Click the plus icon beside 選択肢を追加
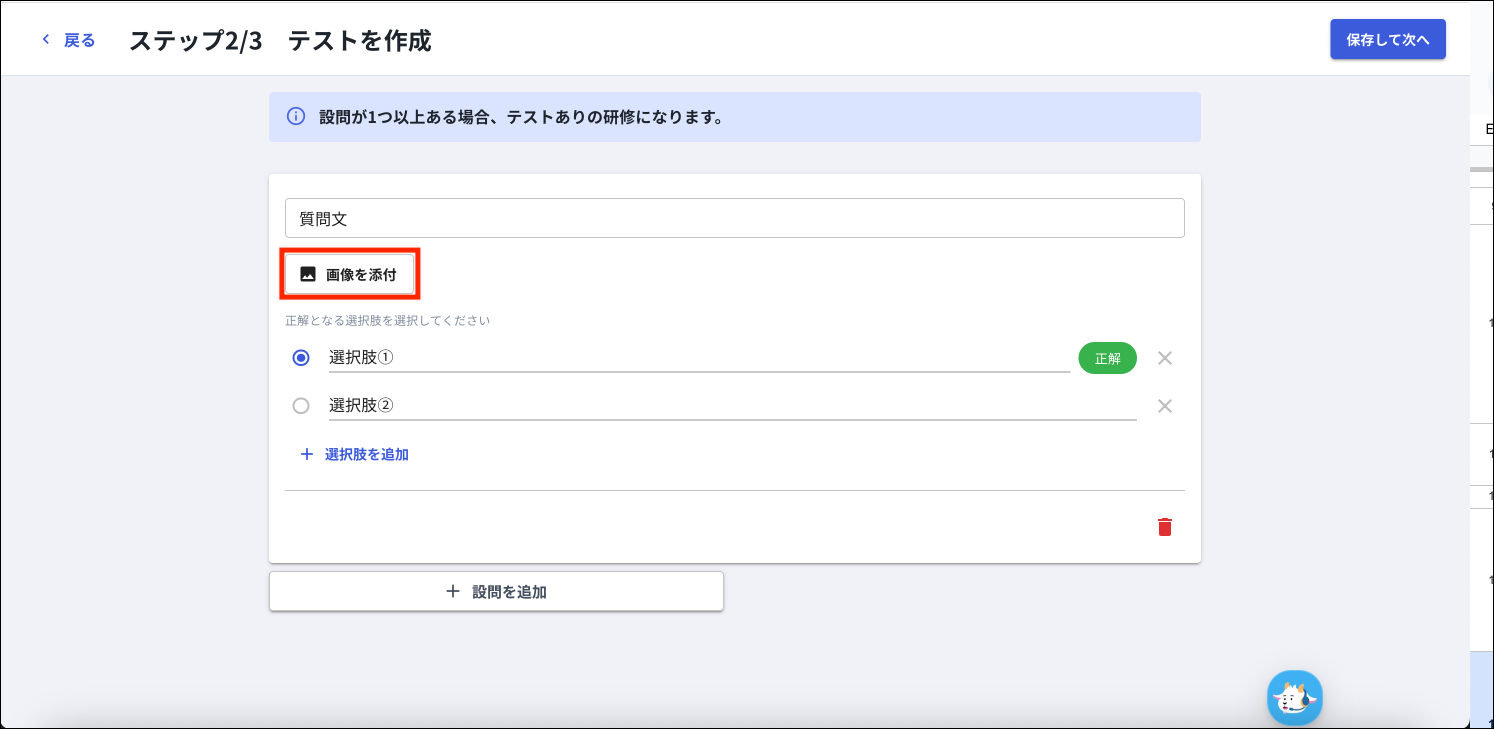Screen dimensions: 1494x729 [x=306, y=454]
